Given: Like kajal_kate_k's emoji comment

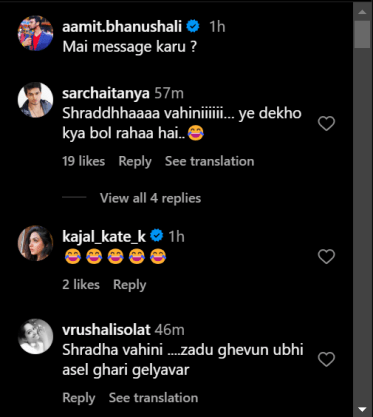Looking at the screenshot, I should pyautogui.click(x=326, y=257).
